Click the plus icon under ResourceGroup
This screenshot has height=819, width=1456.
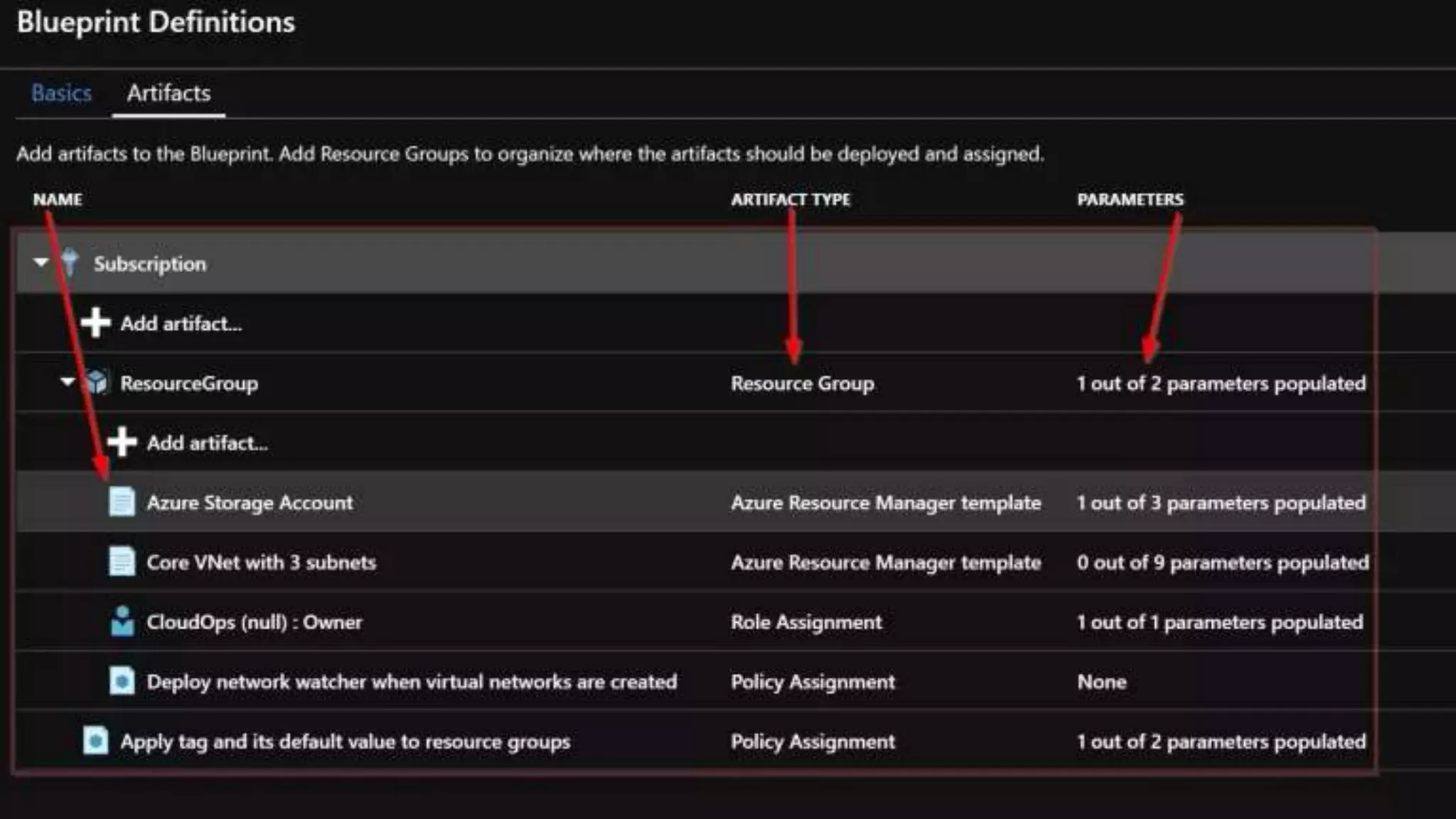tap(122, 442)
